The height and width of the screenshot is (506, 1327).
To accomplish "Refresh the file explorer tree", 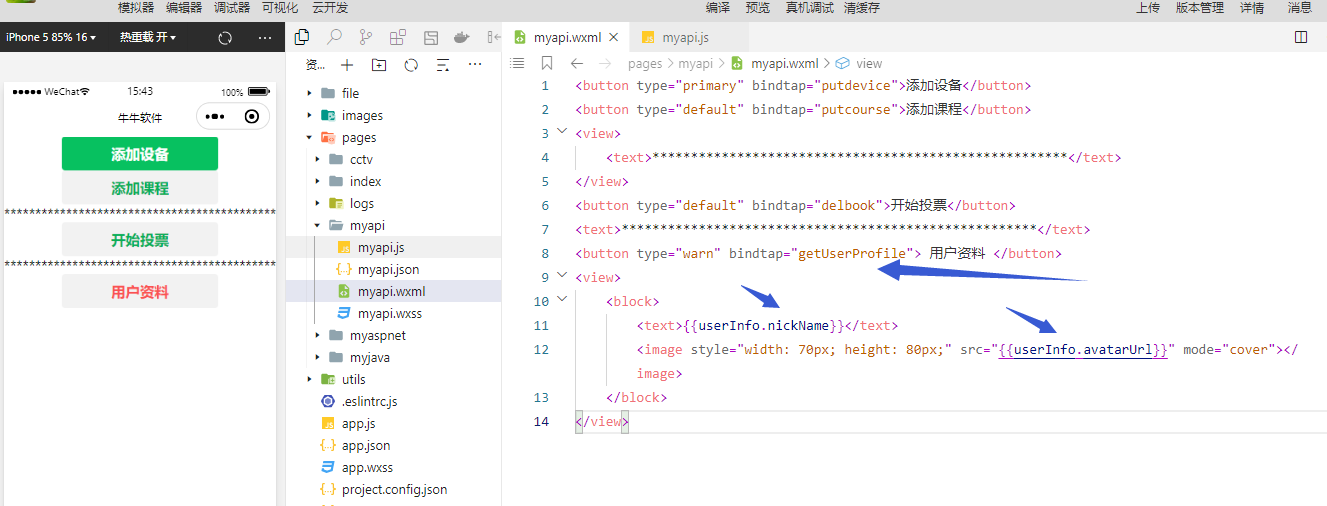I will (411, 65).
